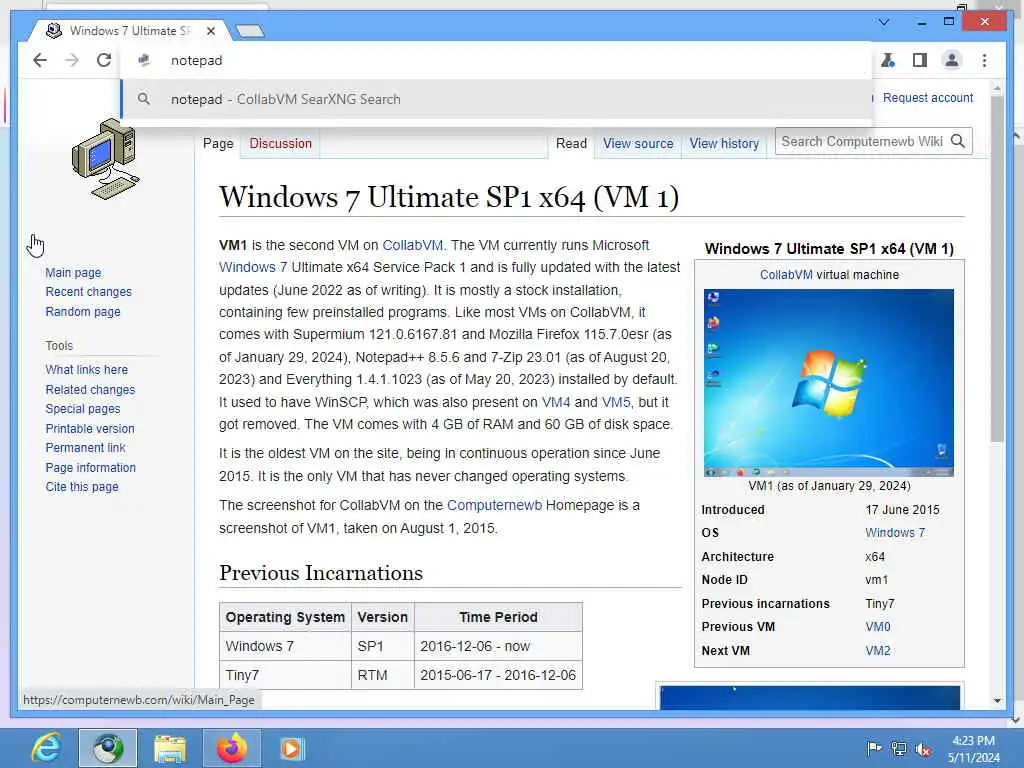This screenshot has height=768, width=1024.
Task: Open Special pages link
Action: click(82, 409)
